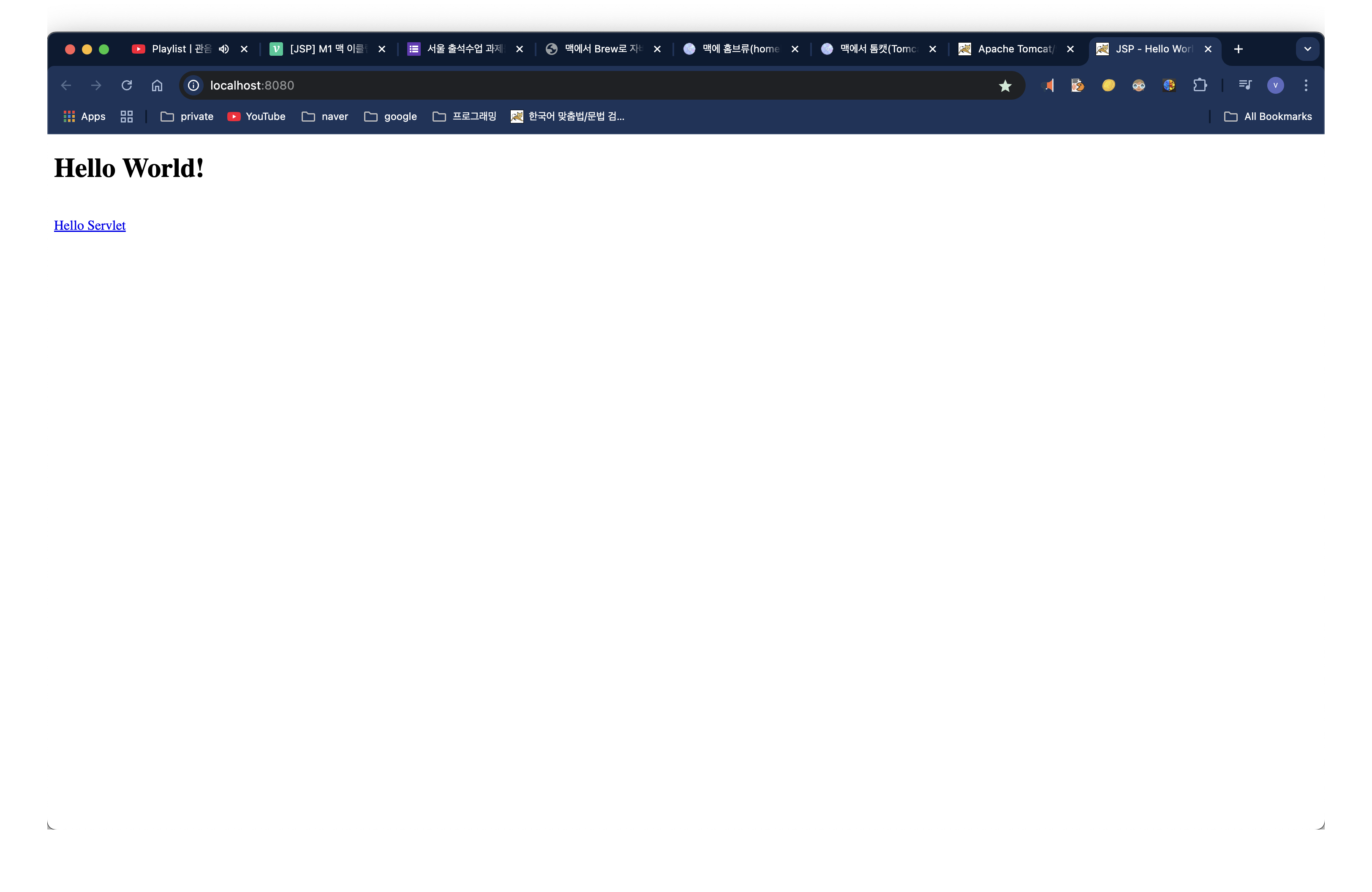The image size is (1372, 892).
Task: Click the Hello Servlet hyperlink
Action: (89, 224)
